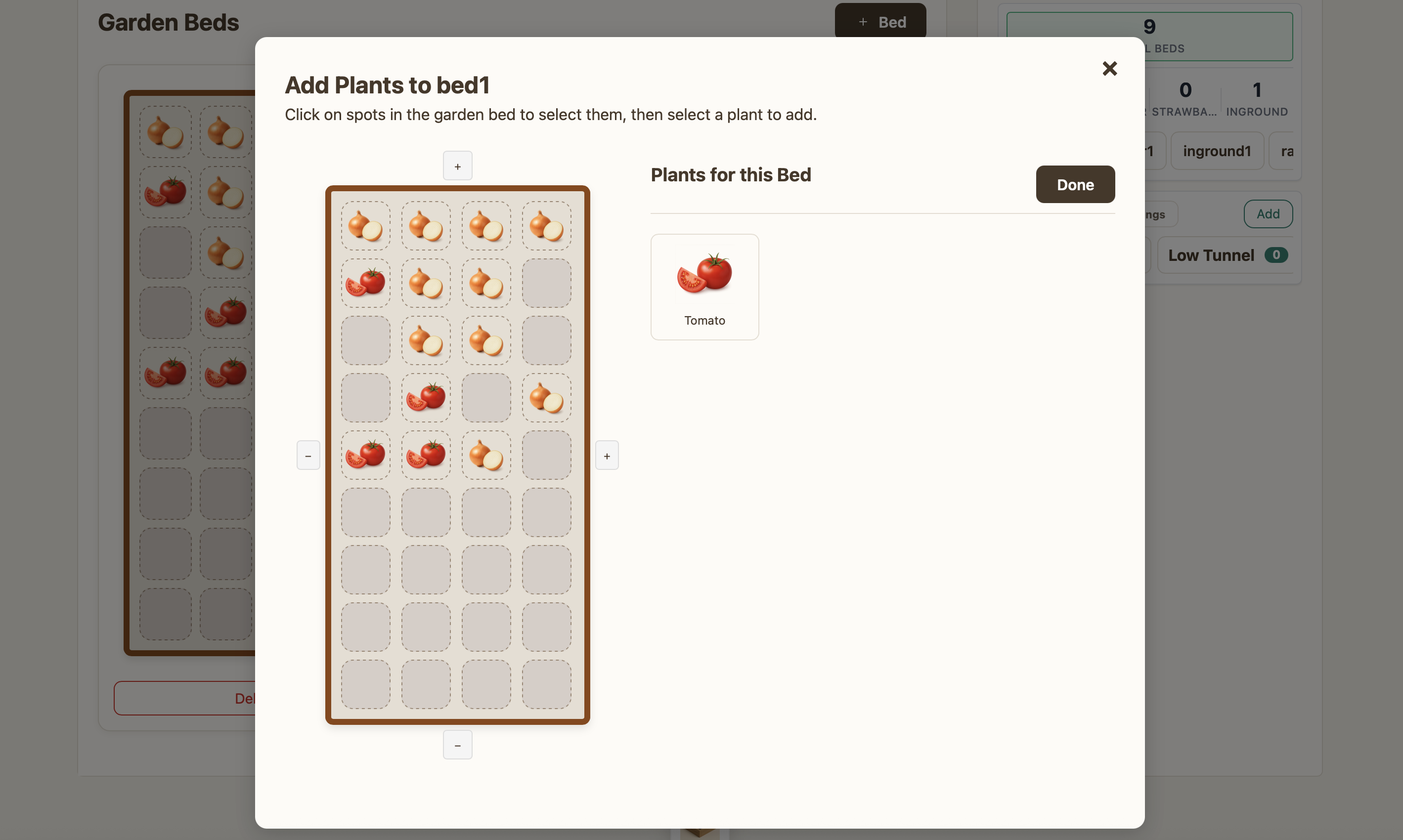Select the tomato in the second row

[x=365, y=283]
